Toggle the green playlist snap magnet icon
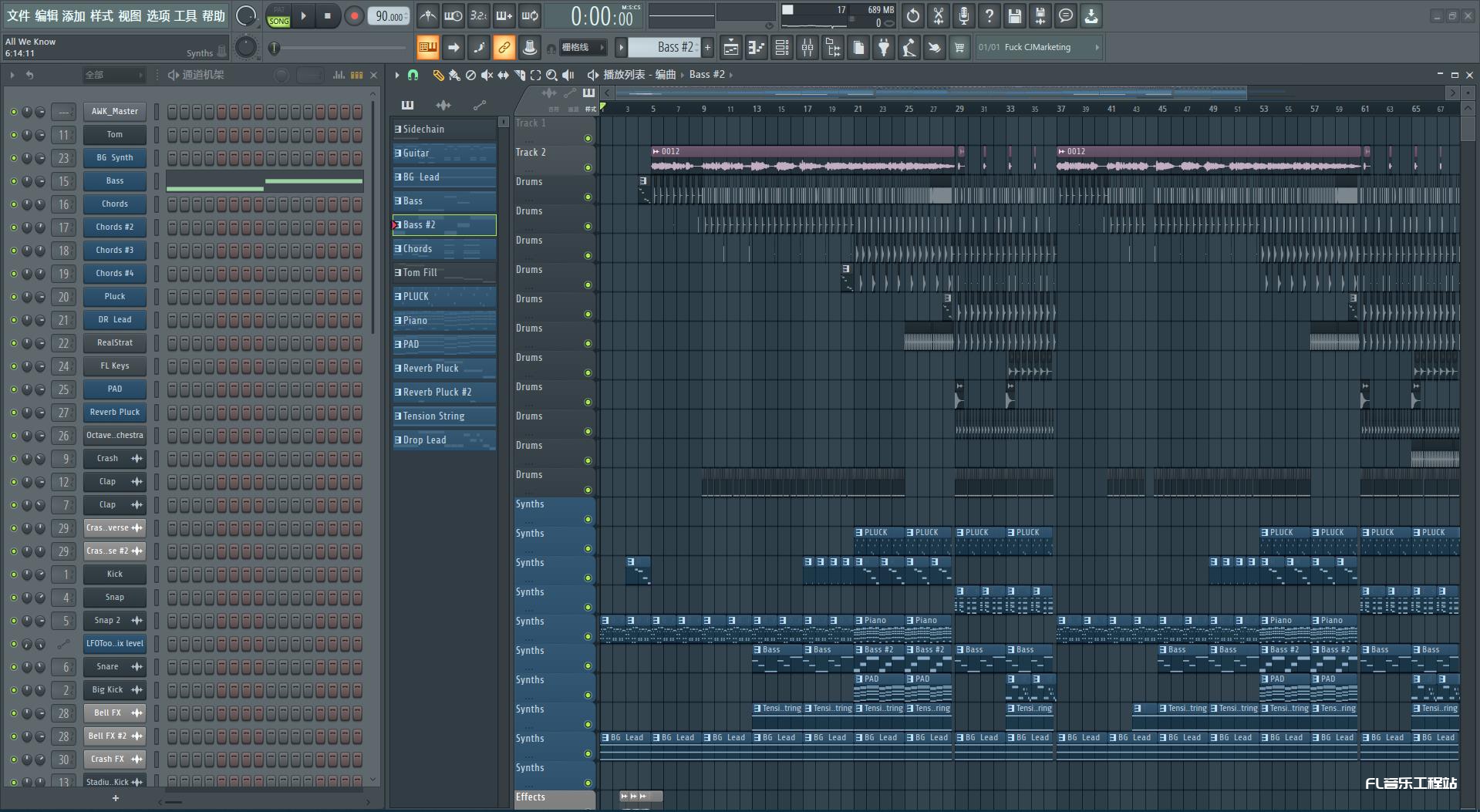This screenshot has width=1480, height=812. pyautogui.click(x=413, y=75)
